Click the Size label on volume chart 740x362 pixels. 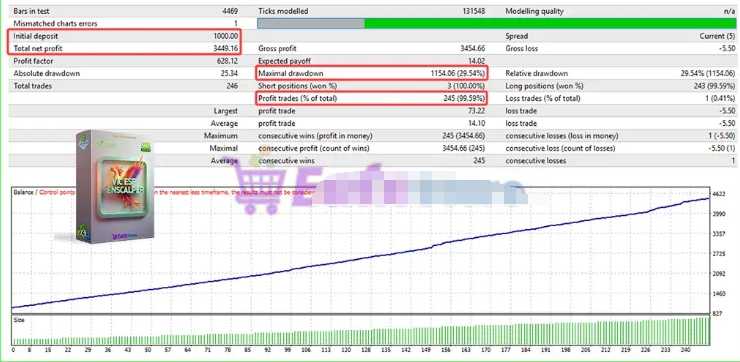(19, 320)
